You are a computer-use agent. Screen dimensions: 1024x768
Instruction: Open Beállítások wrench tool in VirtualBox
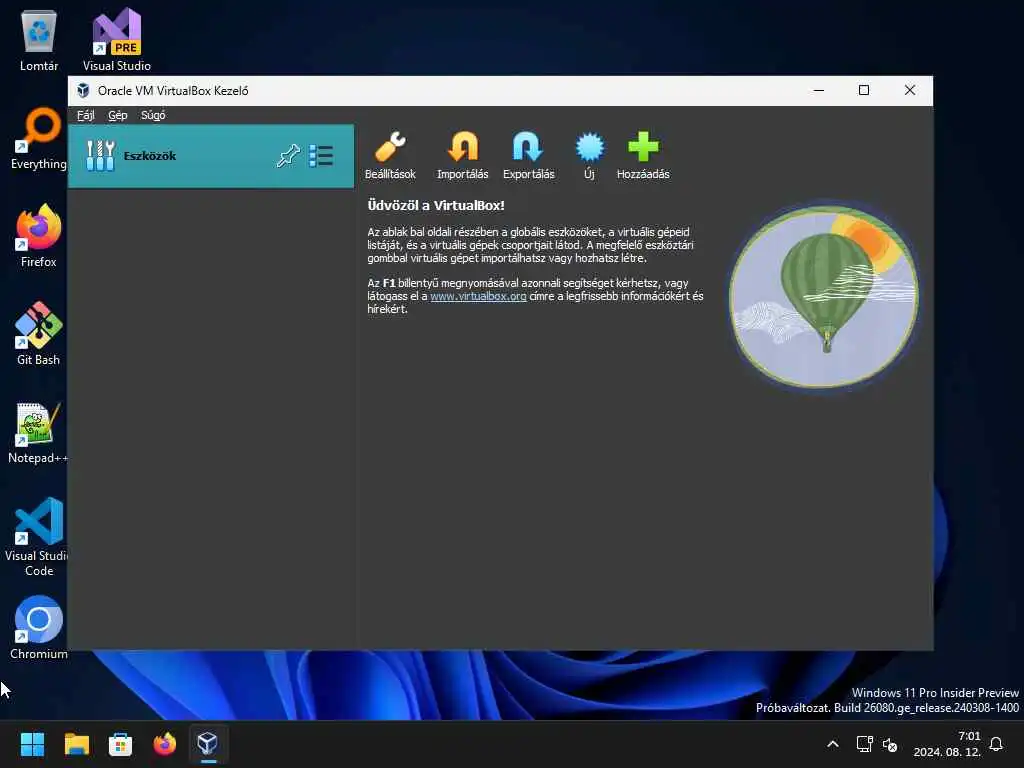pyautogui.click(x=391, y=155)
